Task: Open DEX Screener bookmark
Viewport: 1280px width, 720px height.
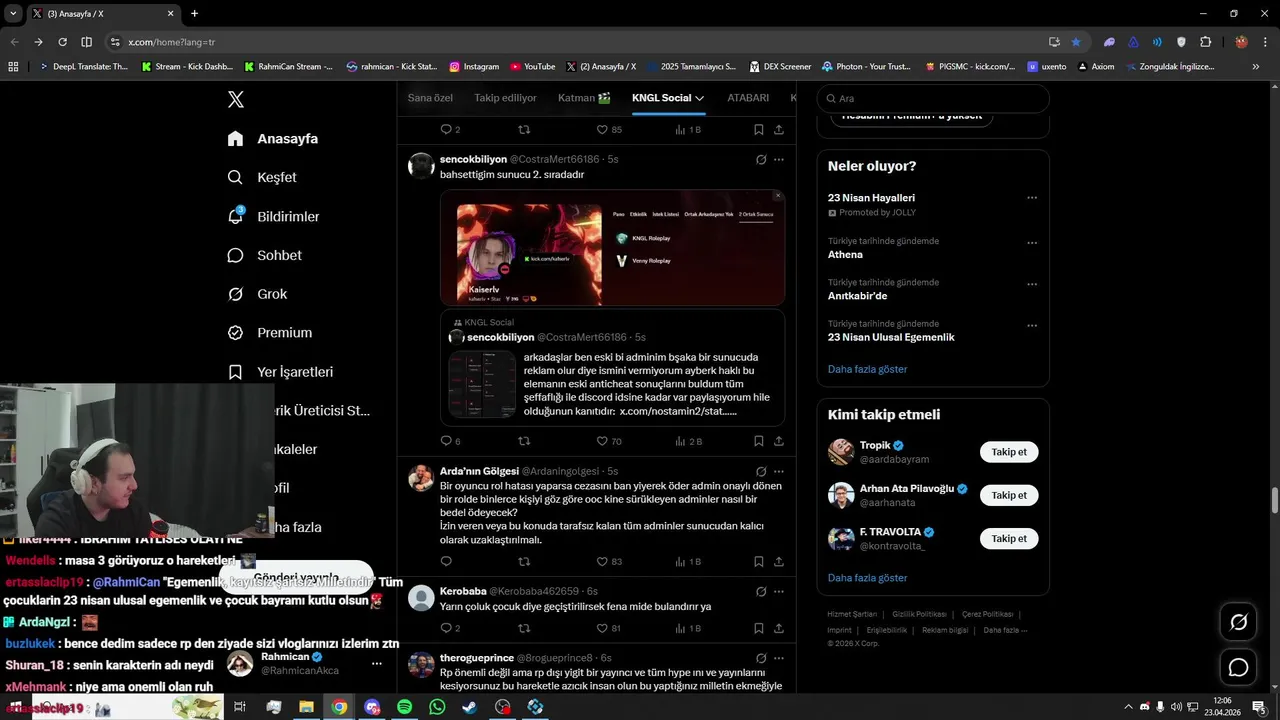Action: (779, 67)
